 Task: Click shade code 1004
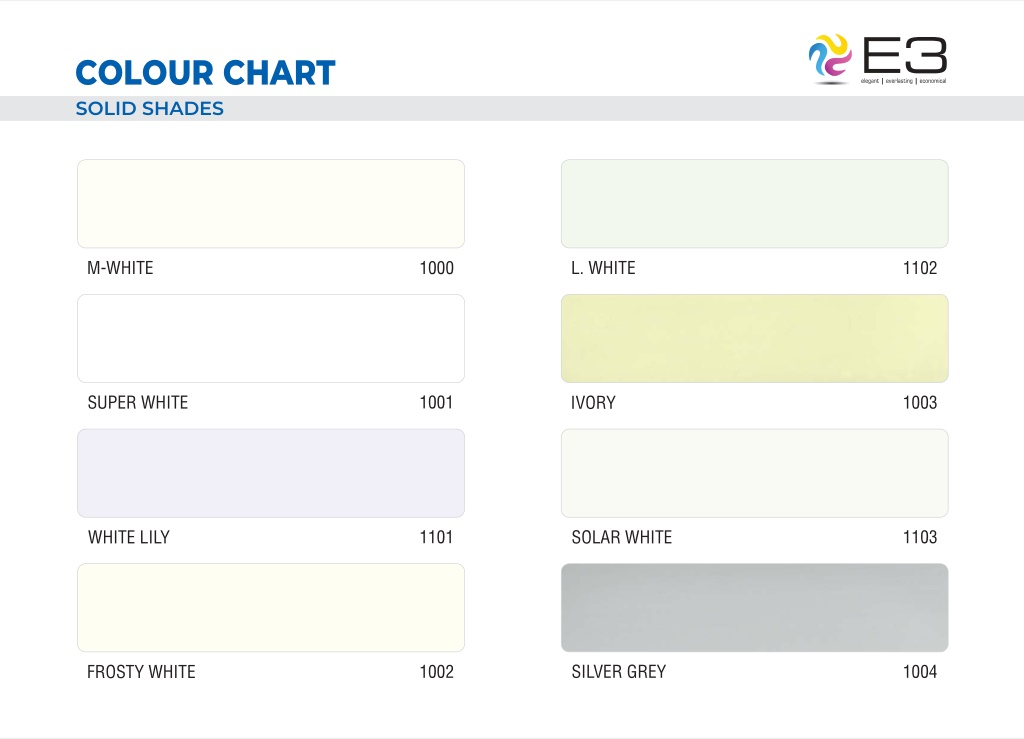tap(920, 672)
